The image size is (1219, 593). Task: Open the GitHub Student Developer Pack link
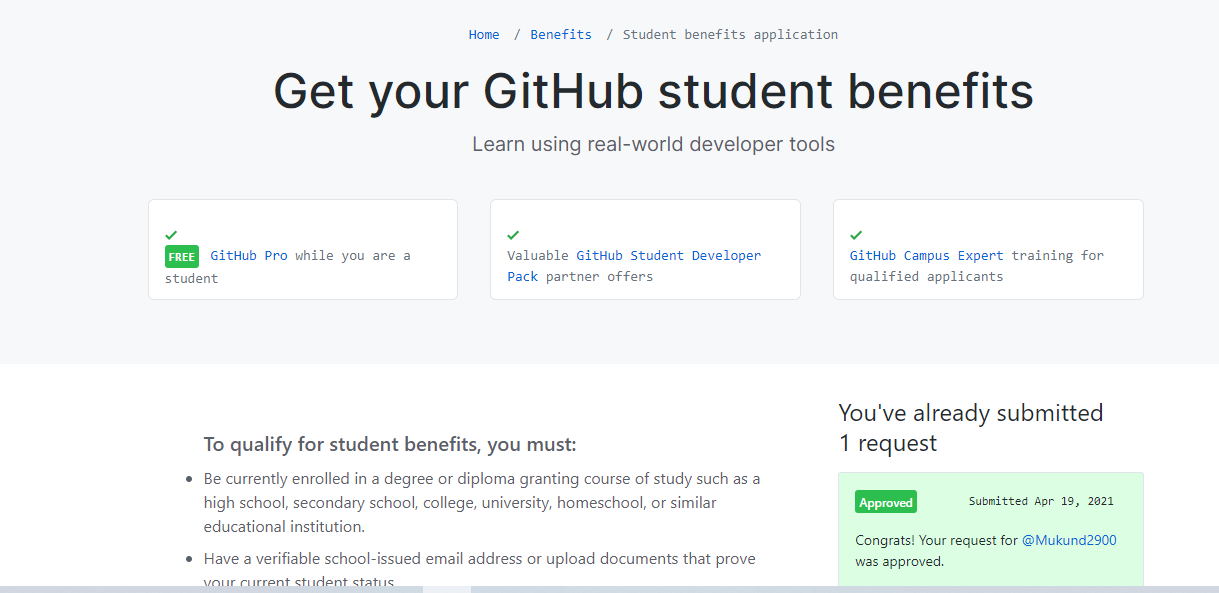(x=668, y=256)
